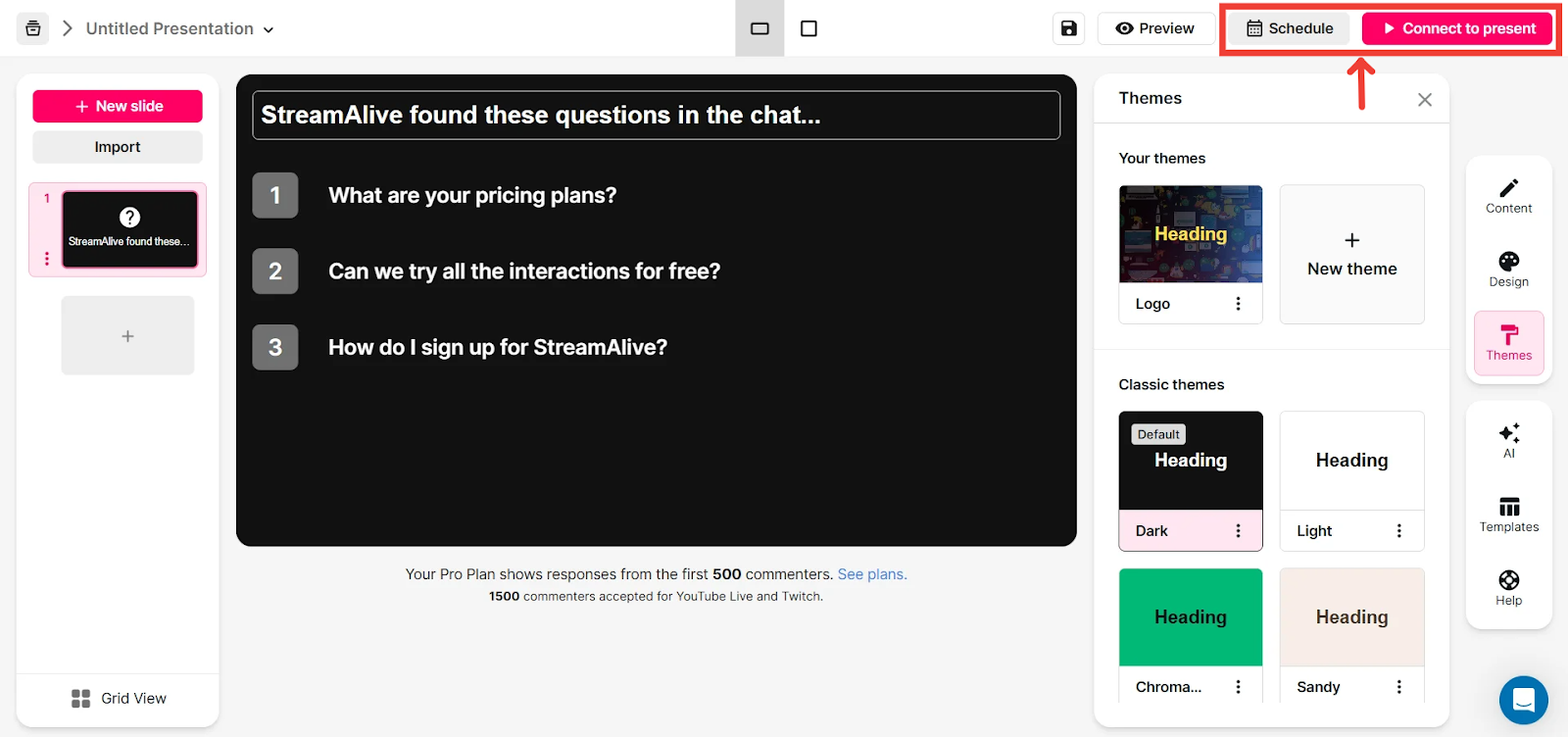Open the Light theme three-dot menu

coord(1398,530)
